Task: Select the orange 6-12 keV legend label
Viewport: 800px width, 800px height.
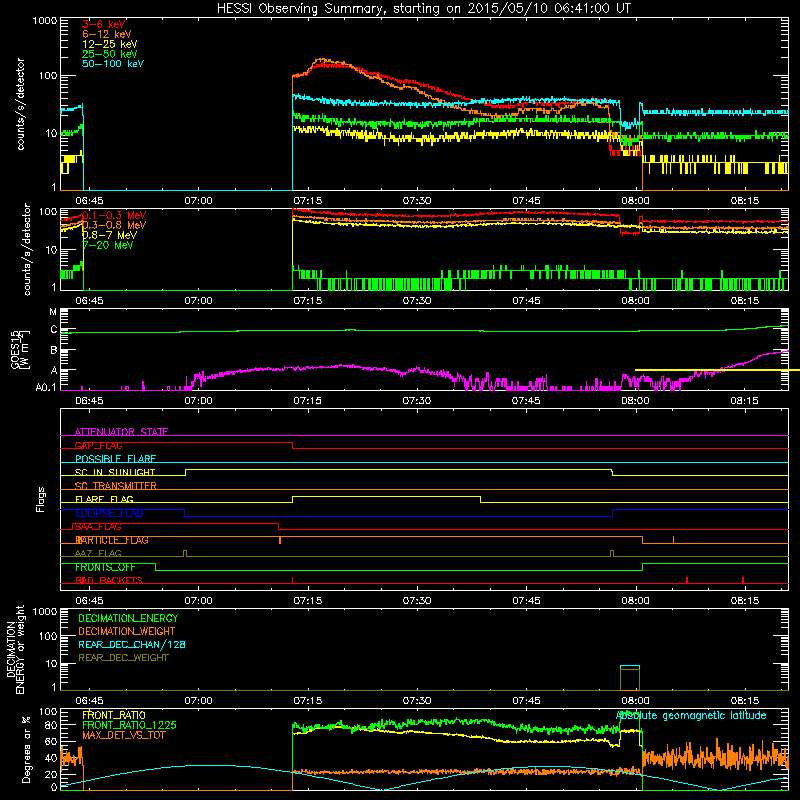Action: coord(107,34)
